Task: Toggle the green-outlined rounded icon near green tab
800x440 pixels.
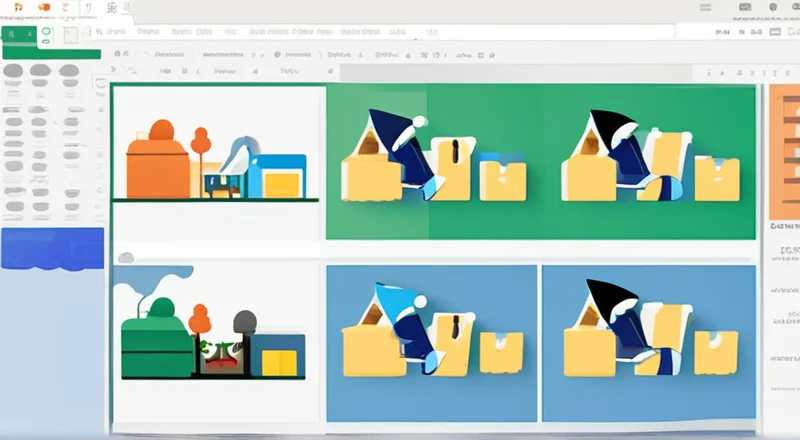Action: coord(45,33)
